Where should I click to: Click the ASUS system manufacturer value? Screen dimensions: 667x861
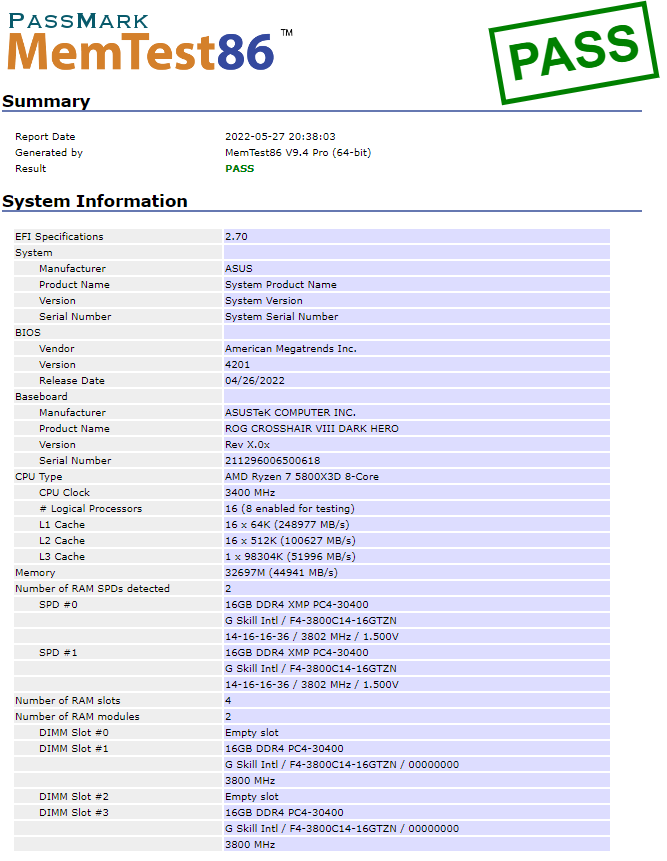(x=239, y=269)
